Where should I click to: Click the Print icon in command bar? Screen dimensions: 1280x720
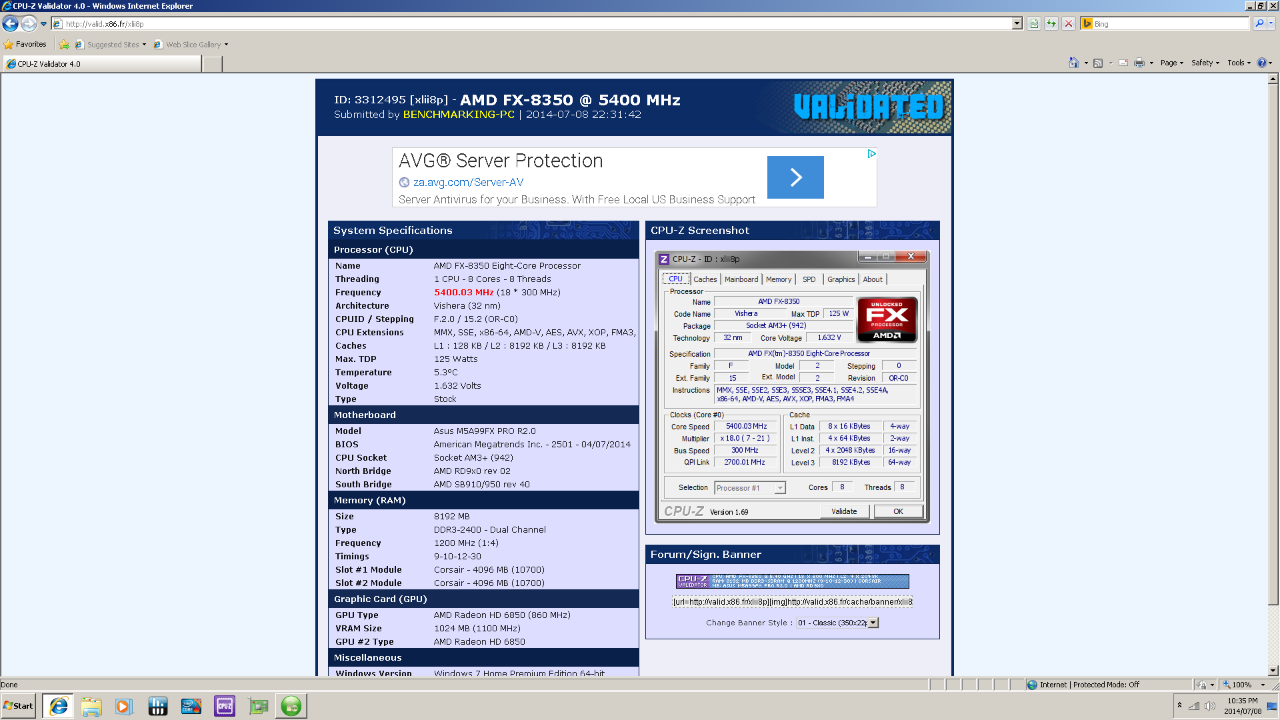(1138, 62)
